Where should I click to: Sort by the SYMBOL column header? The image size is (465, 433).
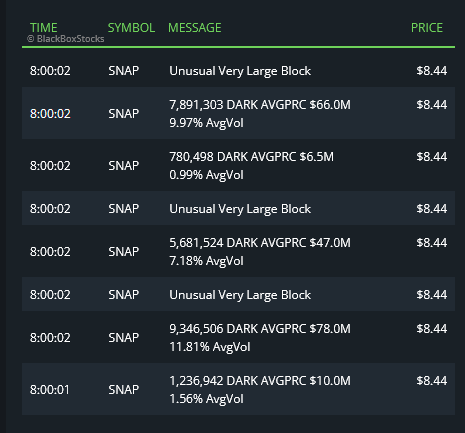(131, 28)
